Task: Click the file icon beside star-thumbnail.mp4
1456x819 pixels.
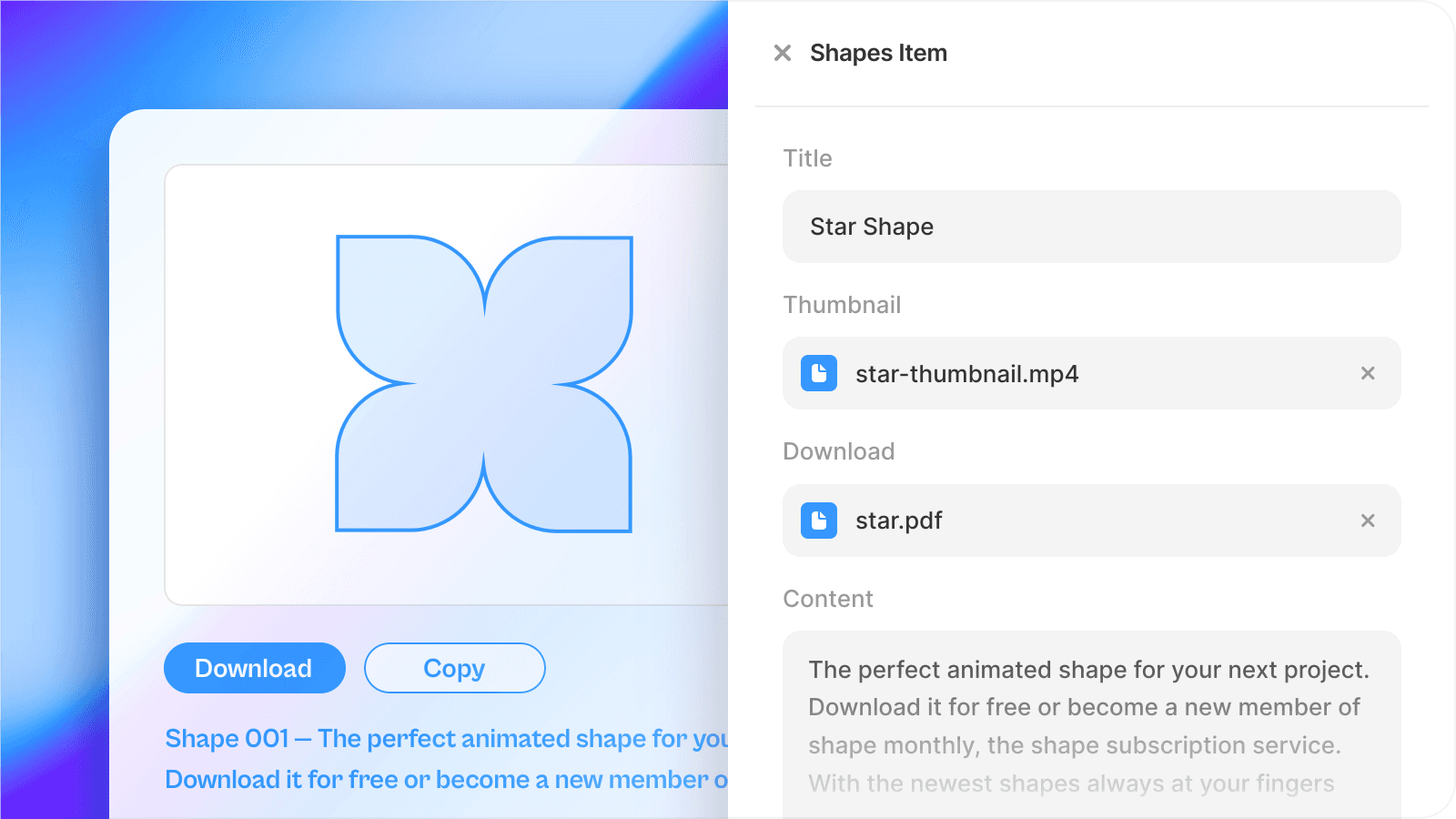Action: [x=819, y=373]
